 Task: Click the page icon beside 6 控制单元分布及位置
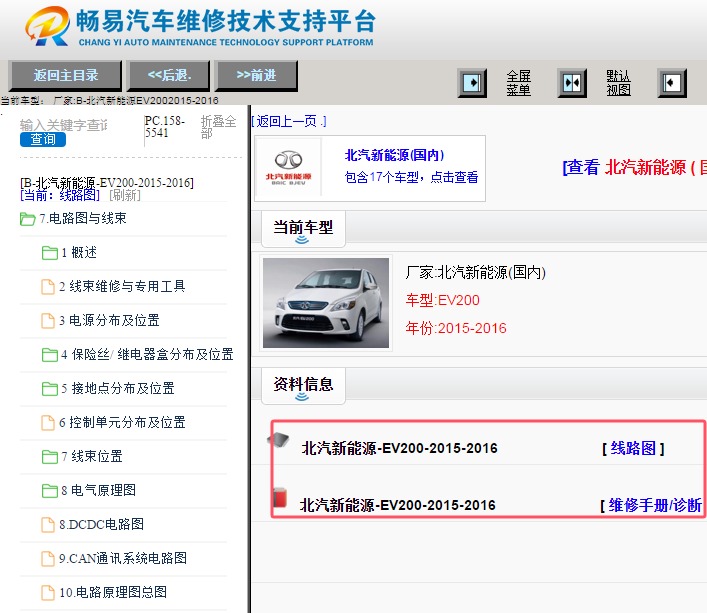[x=48, y=423]
